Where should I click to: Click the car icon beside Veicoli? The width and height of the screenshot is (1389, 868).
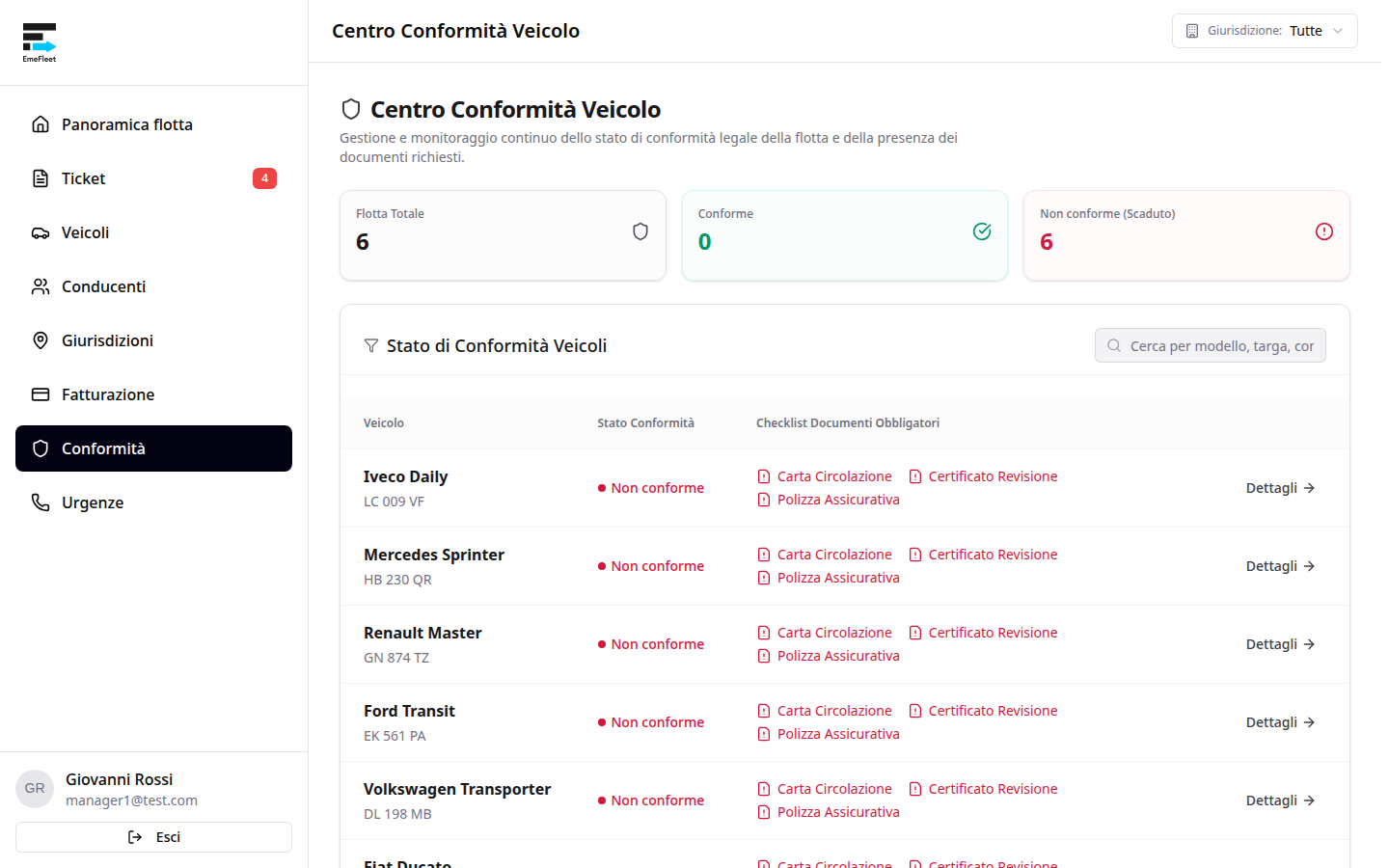tap(41, 232)
